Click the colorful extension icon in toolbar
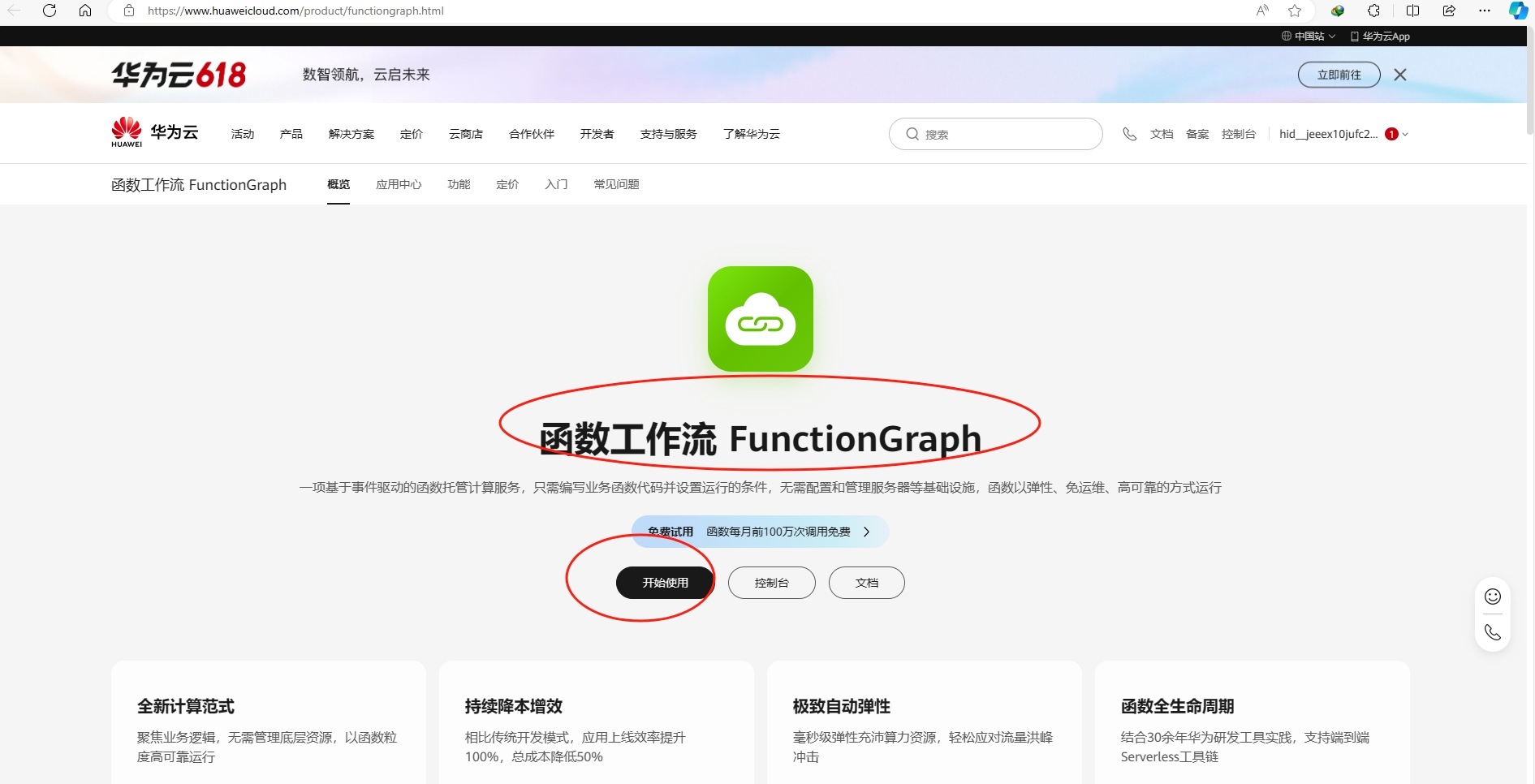1535x784 pixels. tap(1338, 11)
